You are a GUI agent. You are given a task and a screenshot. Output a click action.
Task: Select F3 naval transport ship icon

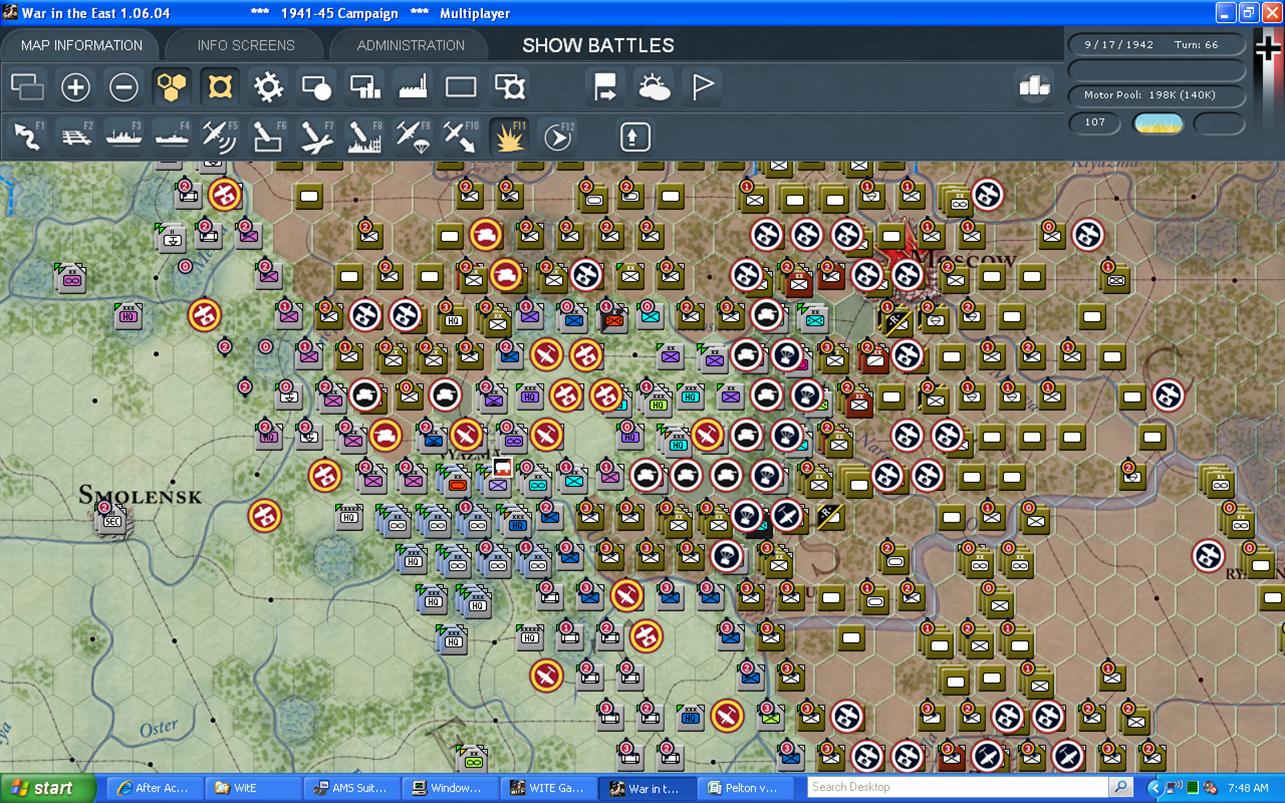click(123, 136)
